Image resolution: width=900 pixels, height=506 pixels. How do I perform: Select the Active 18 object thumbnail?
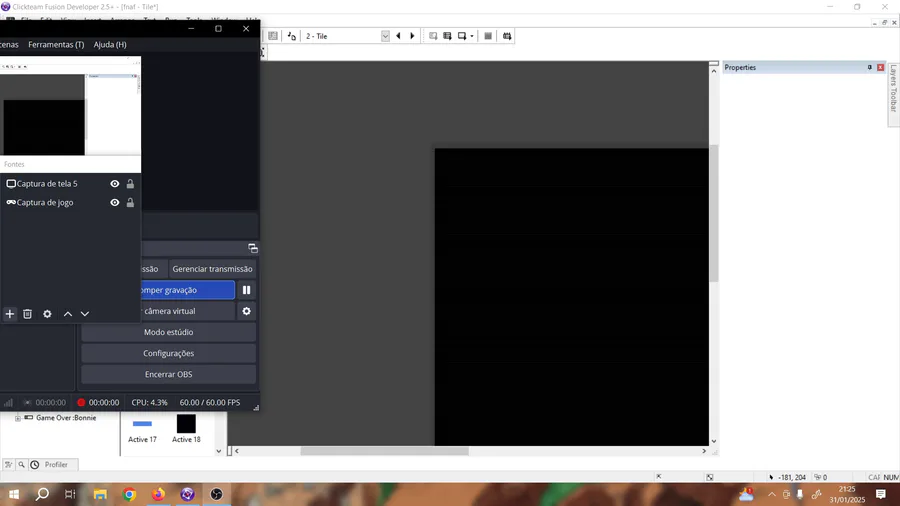pyautogui.click(x=186, y=429)
